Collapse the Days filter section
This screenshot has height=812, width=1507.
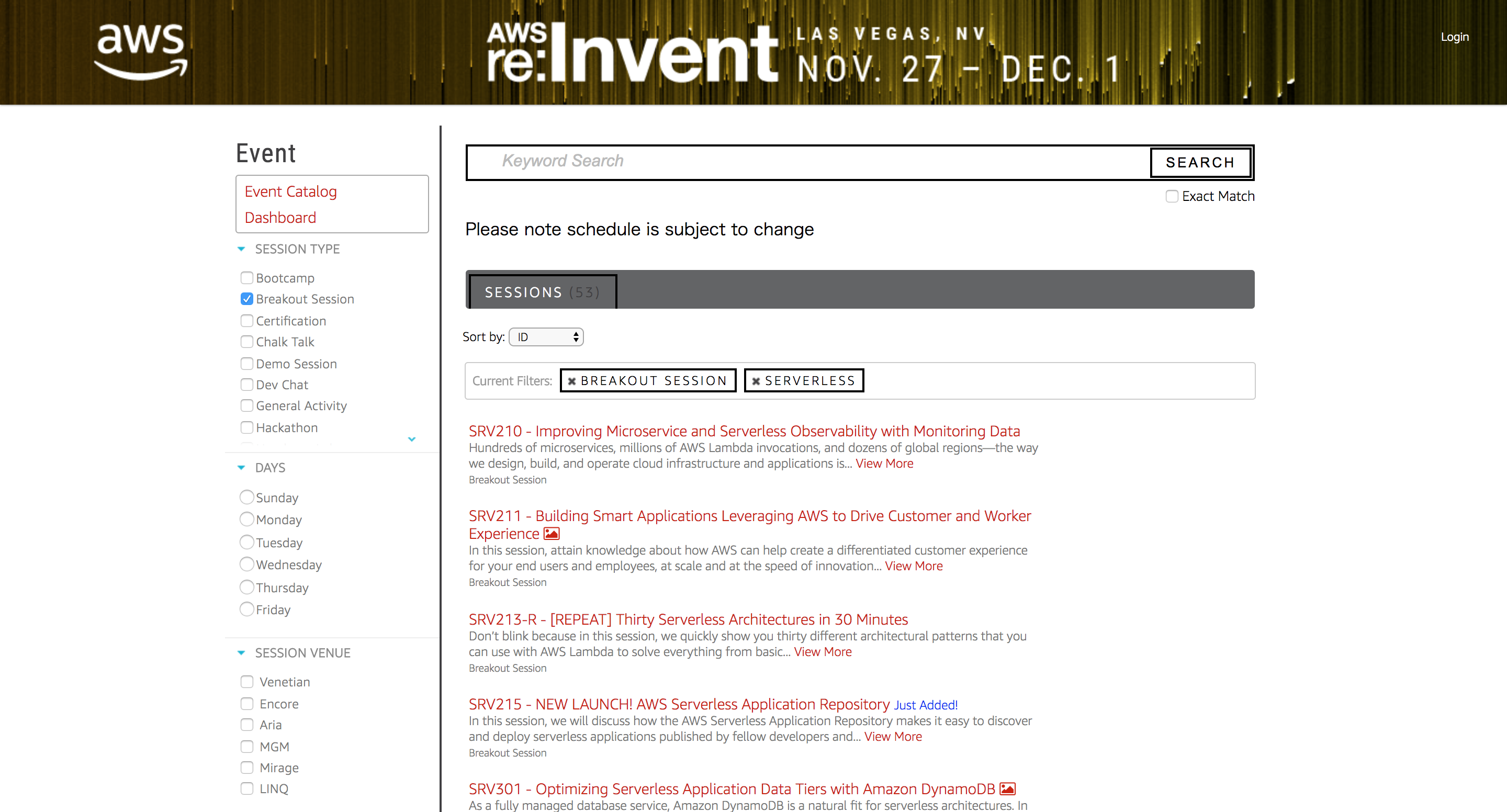click(x=241, y=468)
